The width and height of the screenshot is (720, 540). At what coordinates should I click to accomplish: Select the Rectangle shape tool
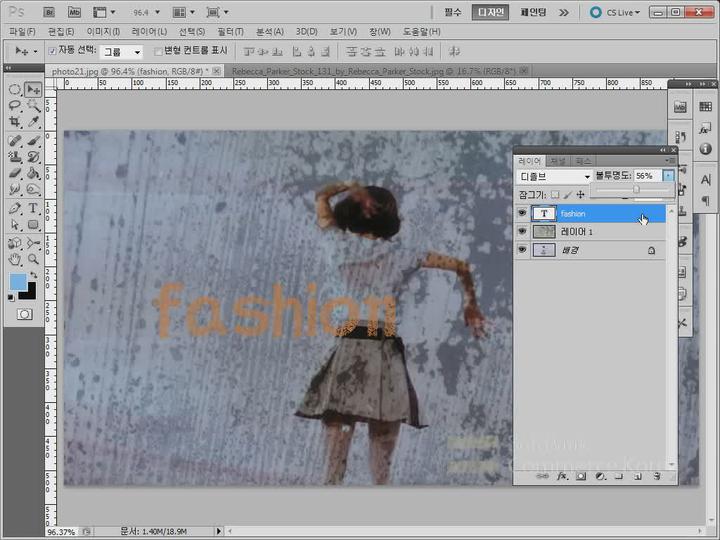[x=33, y=225]
